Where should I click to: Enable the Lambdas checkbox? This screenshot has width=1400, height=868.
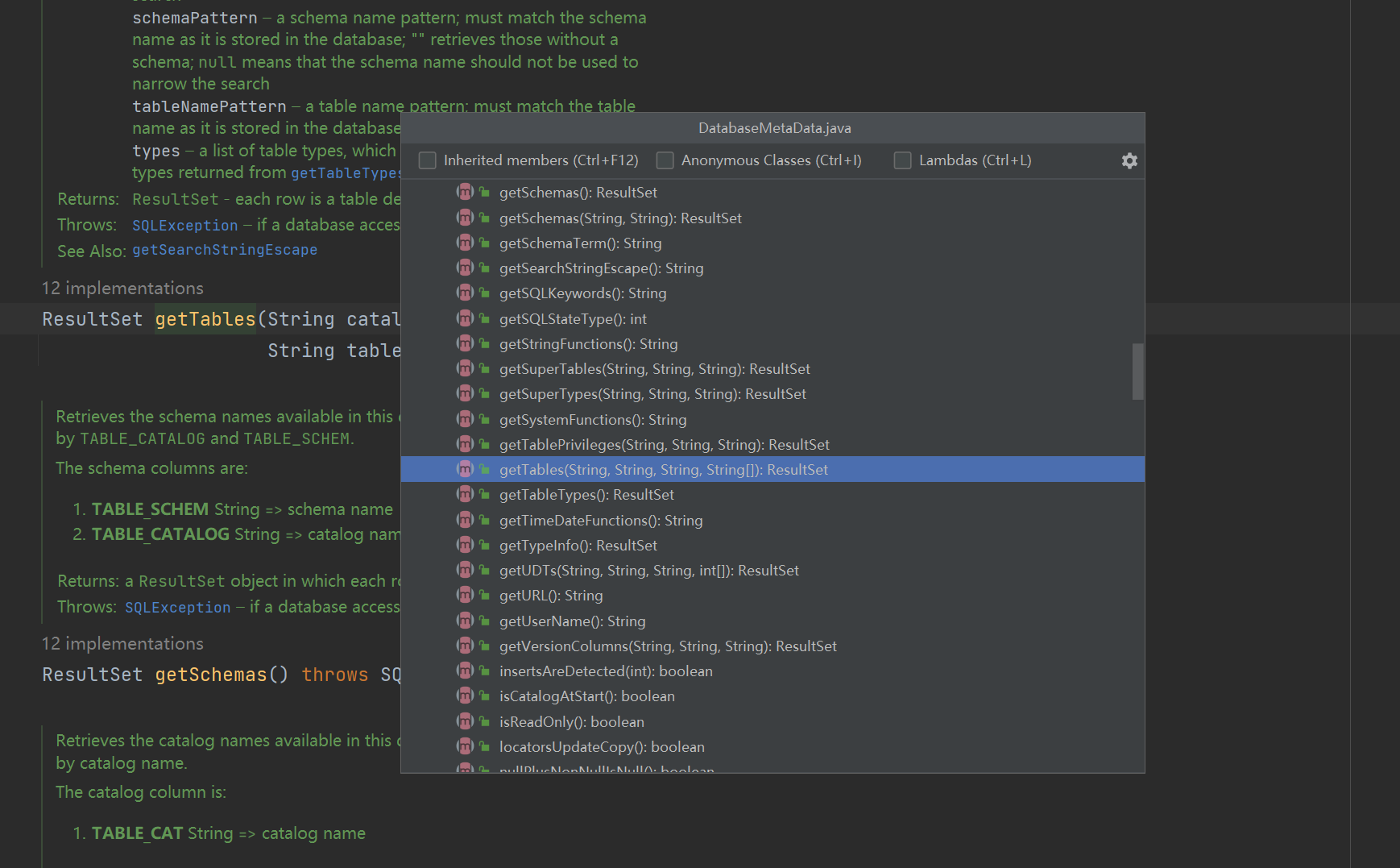[902, 160]
